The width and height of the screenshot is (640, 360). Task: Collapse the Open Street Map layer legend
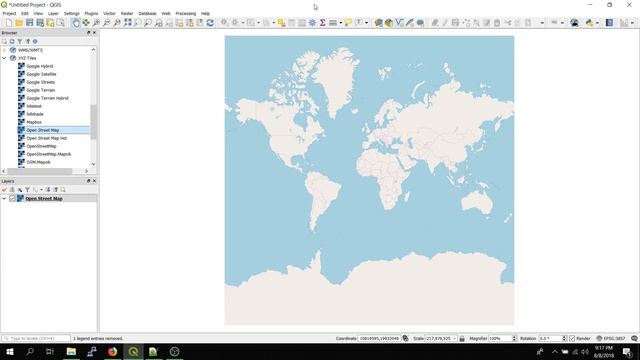coord(4,198)
